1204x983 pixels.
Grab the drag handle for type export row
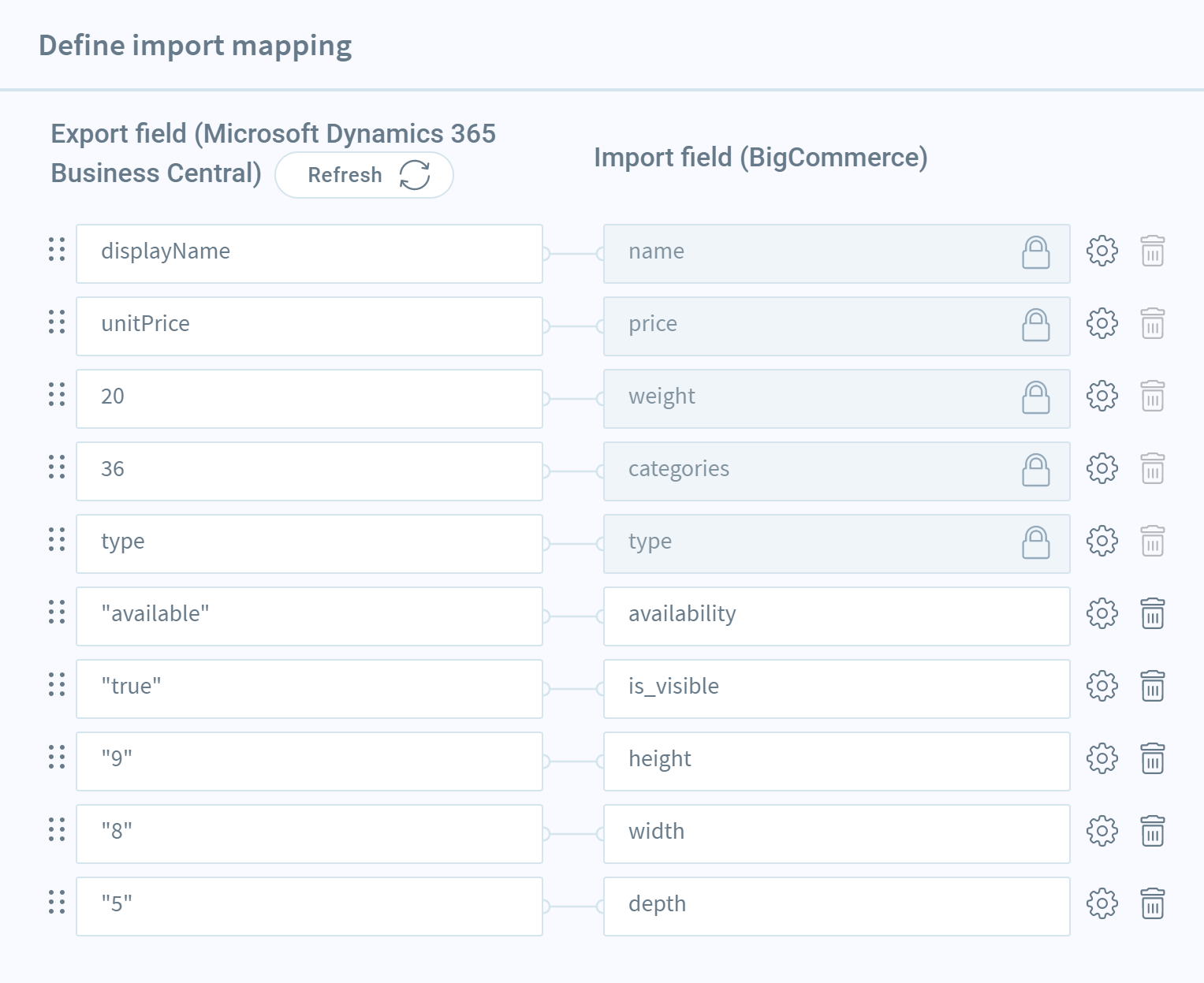pyautogui.click(x=57, y=539)
